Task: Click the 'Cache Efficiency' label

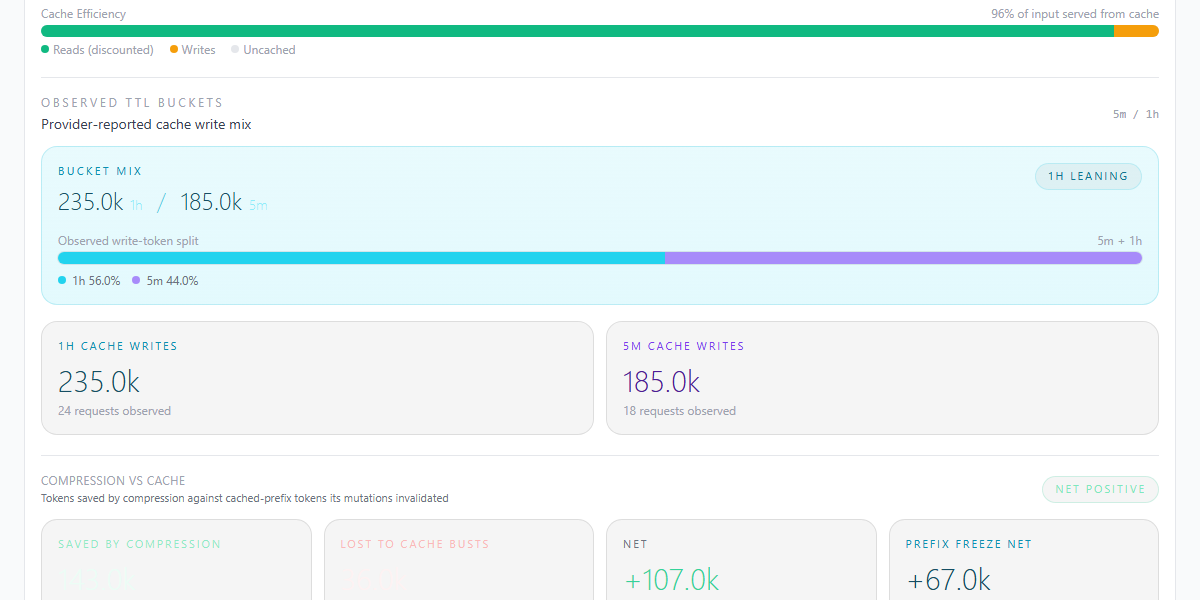Action: [83, 14]
